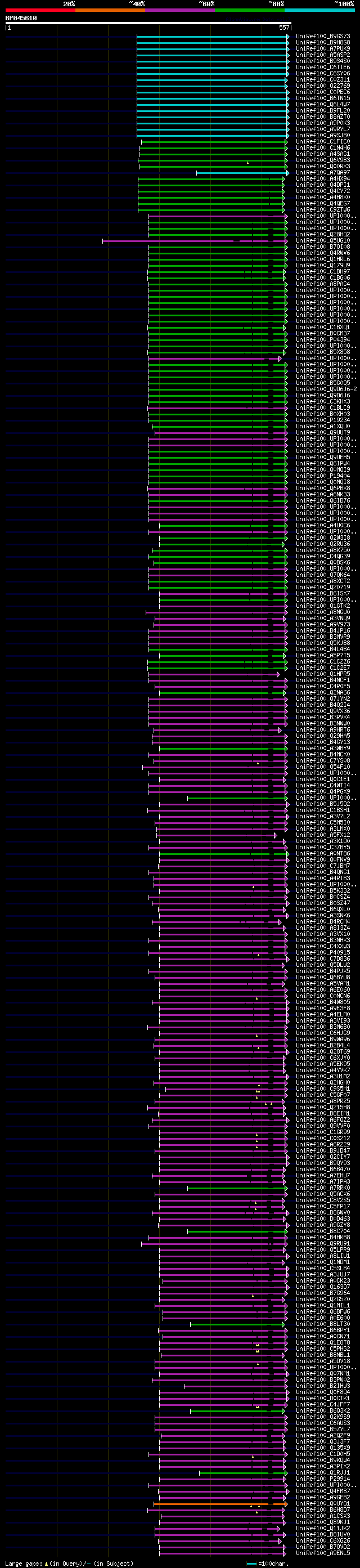Screen dimensions: 360x1568
Task: Select hit label UniRef100_B5G0Q5
Action: (x=323, y=383)
